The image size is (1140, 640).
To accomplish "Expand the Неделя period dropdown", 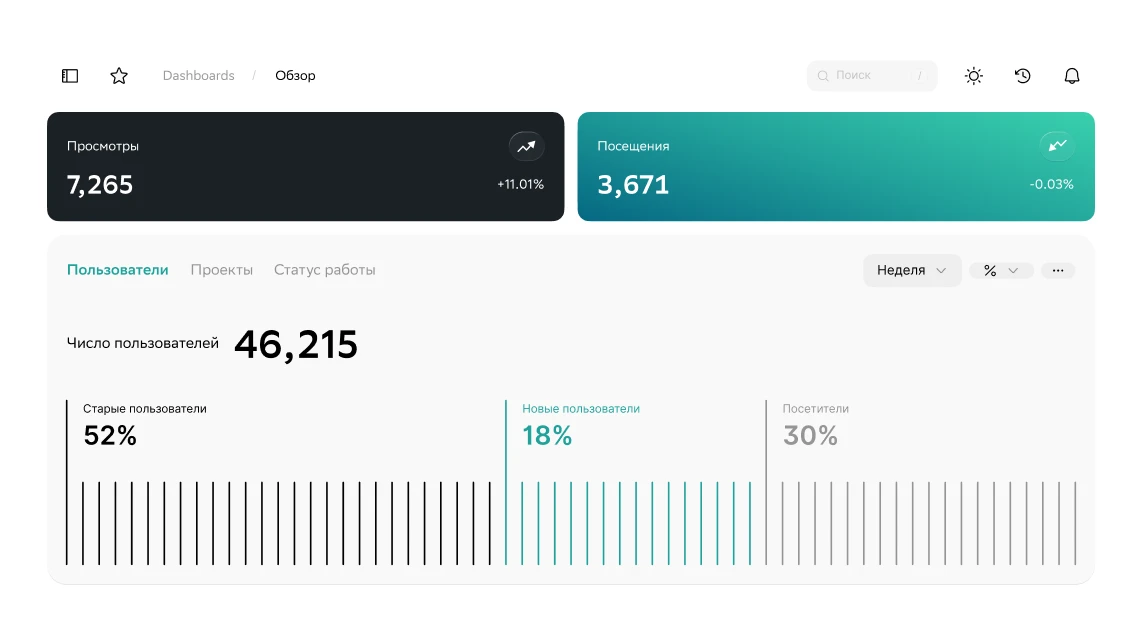I will tap(912, 271).
